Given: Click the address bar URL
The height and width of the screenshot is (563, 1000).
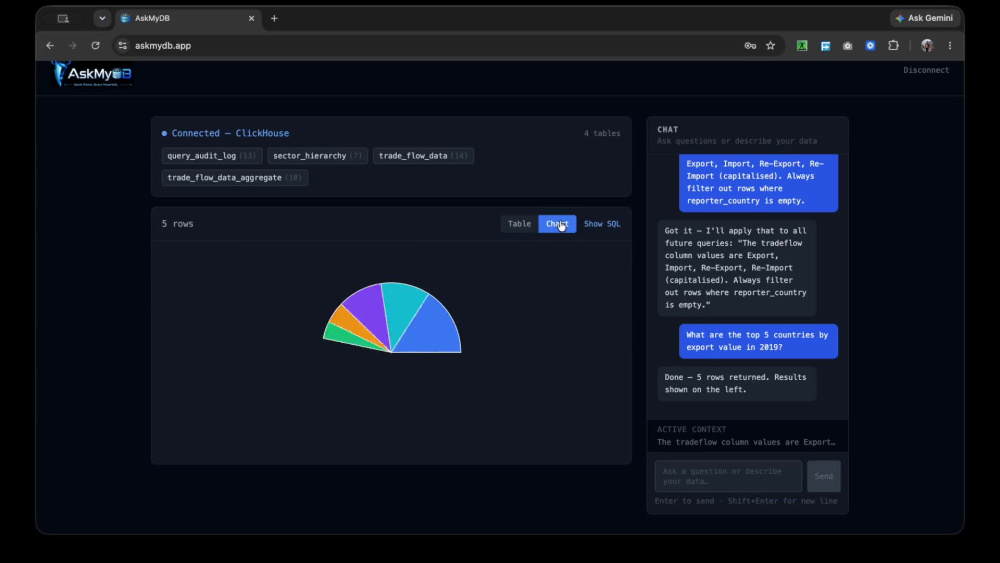Looking at the screenshot, I should point(163,45).
